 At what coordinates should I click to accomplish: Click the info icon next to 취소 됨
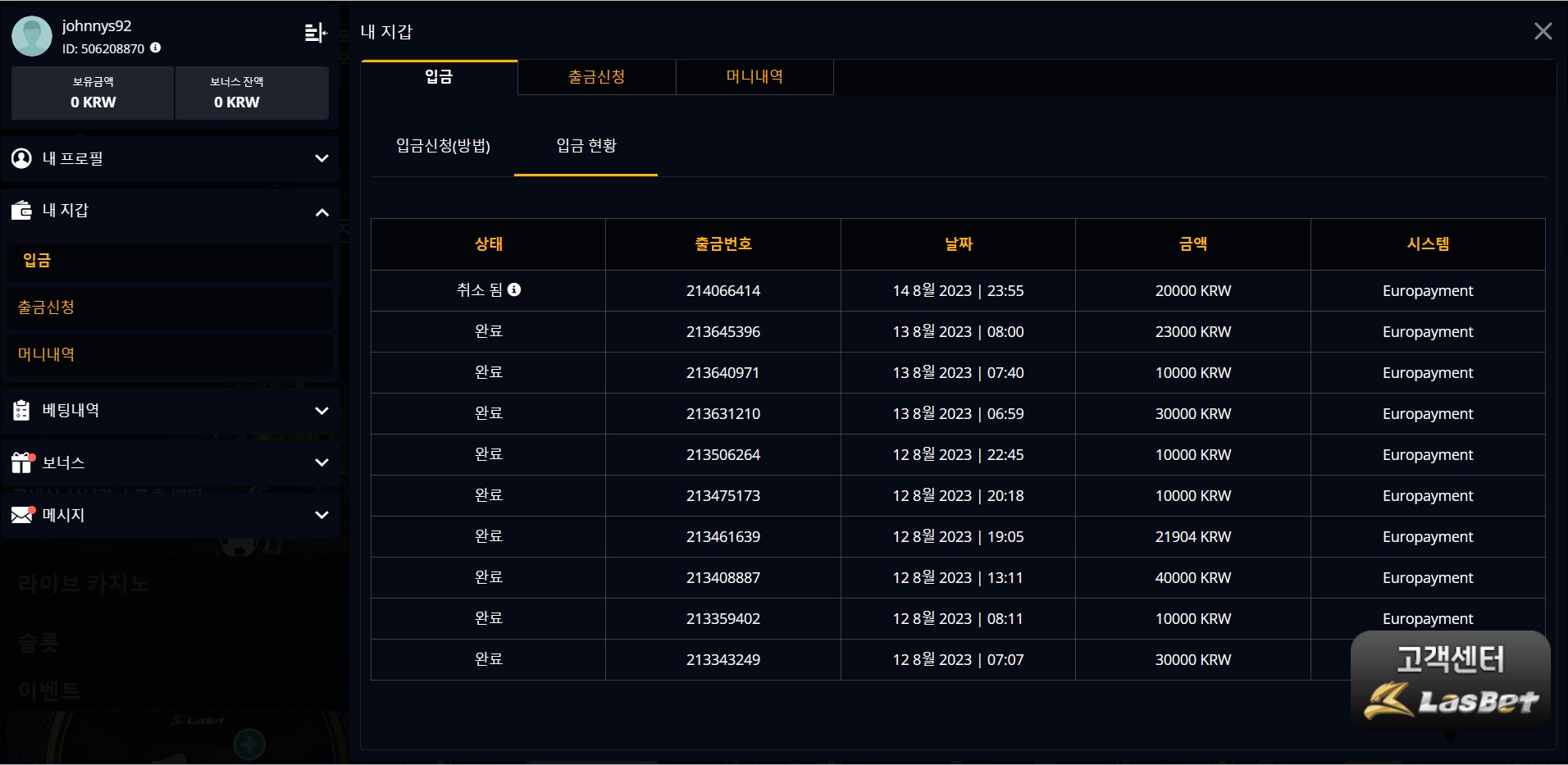pyautogui.click(x=514, y=289)
